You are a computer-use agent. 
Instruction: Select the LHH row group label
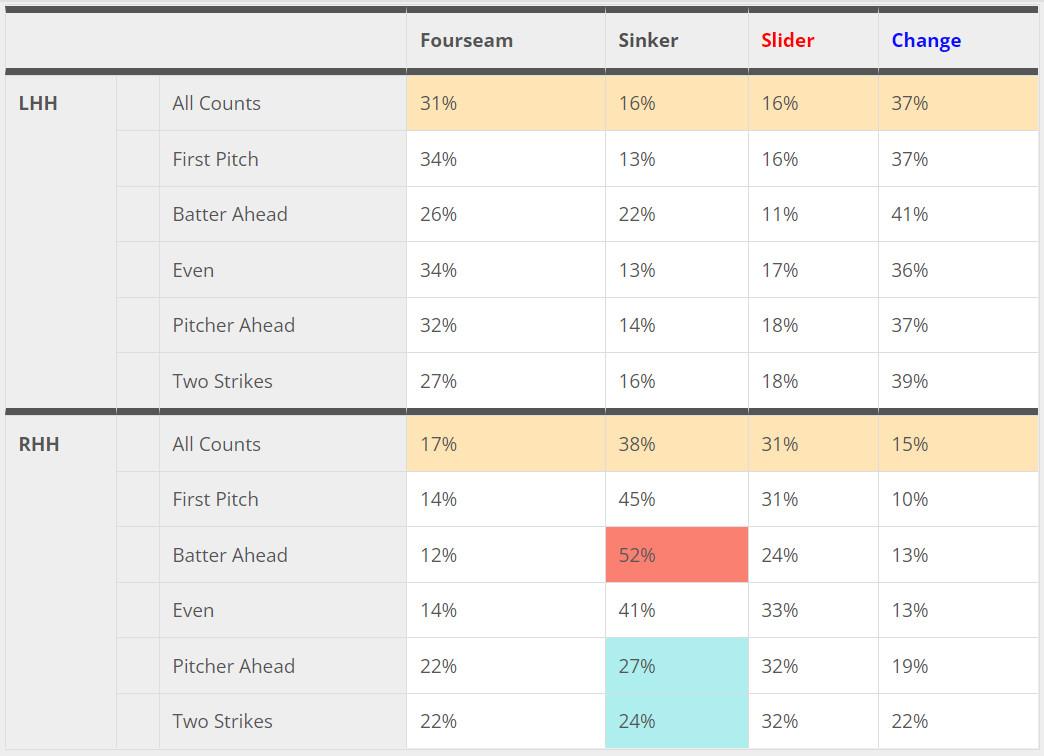(38, 104)
